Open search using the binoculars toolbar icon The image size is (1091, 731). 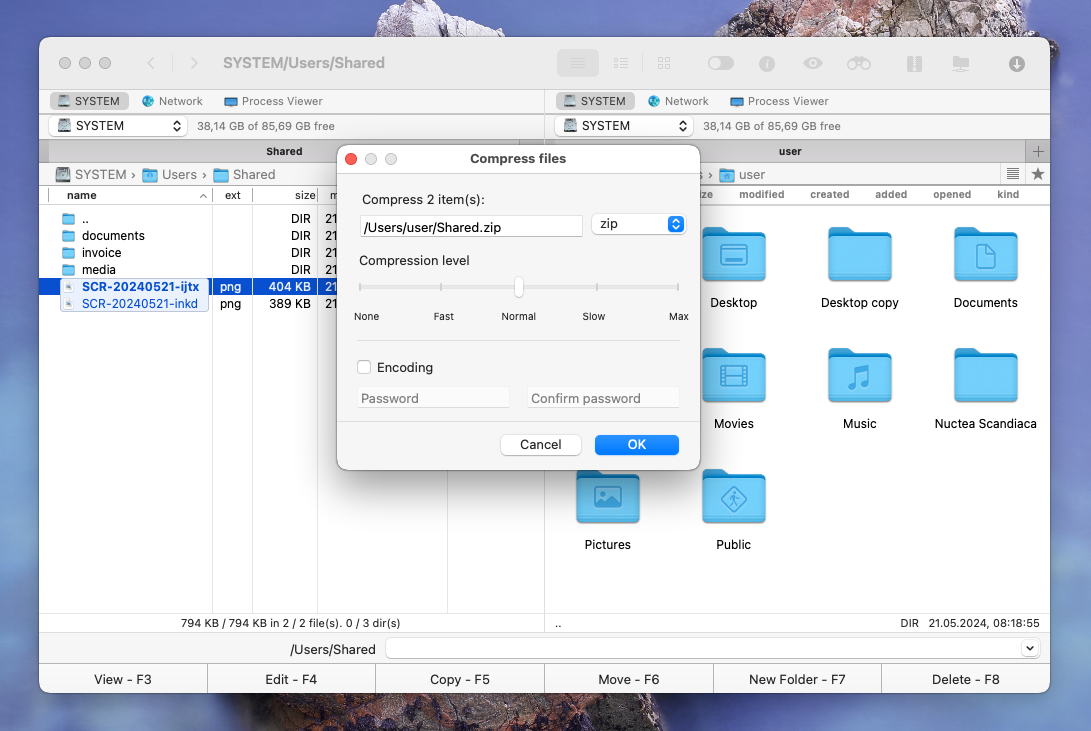(x=859, y=63)
